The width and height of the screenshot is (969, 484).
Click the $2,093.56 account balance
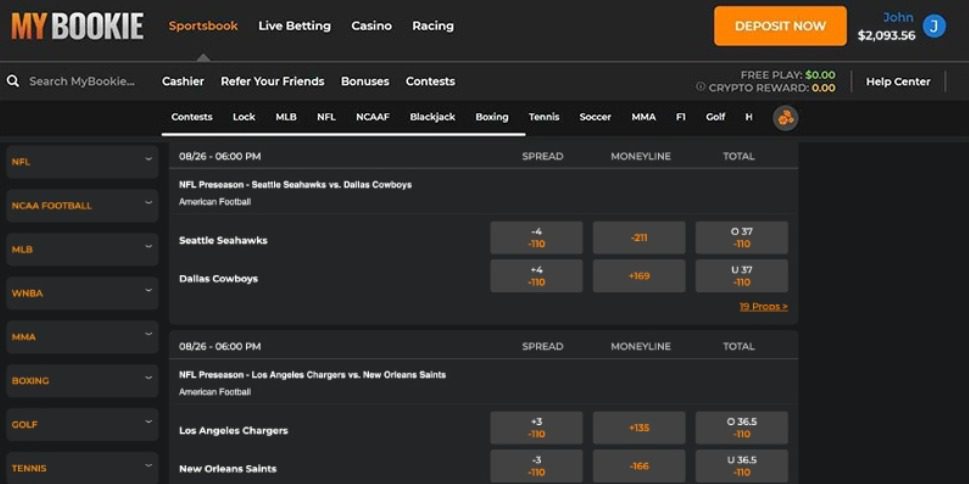(x=886, y=36)
